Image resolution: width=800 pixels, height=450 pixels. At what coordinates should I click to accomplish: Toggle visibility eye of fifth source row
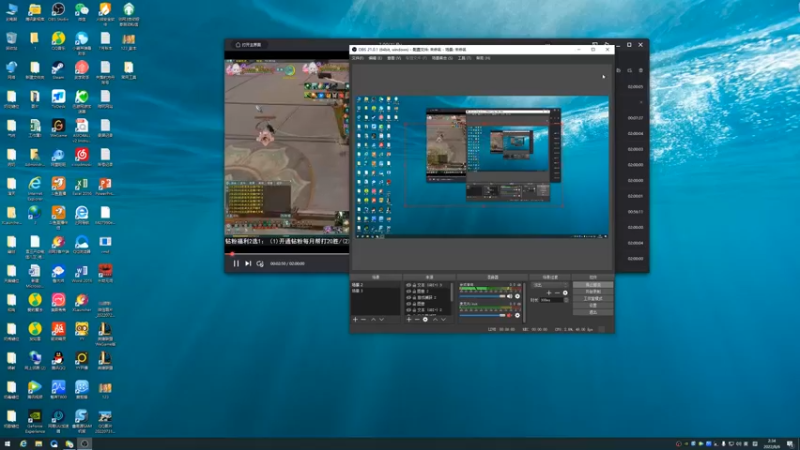[x=408, y=310]
